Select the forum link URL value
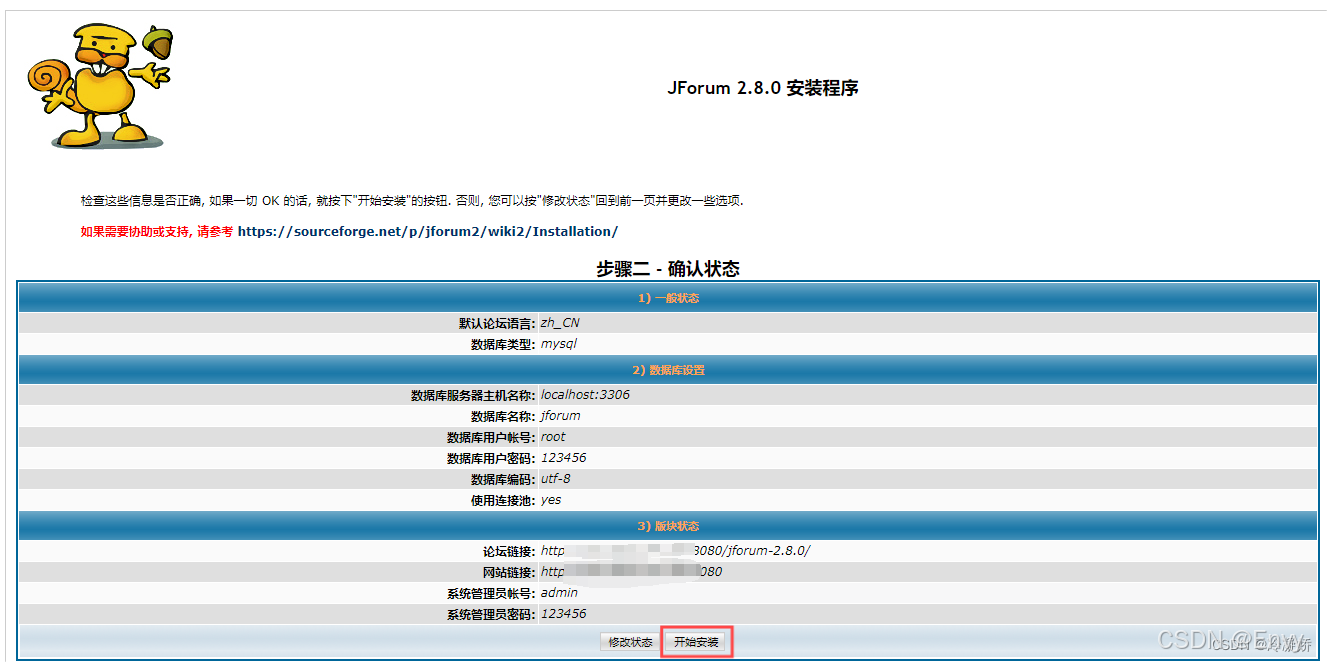Viewport: 1327px width, 662px height. [x=676, y=551]
